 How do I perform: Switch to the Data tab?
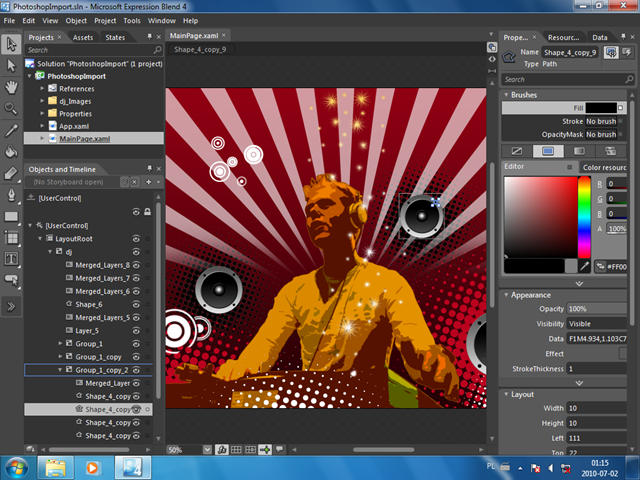click(600, 38)
